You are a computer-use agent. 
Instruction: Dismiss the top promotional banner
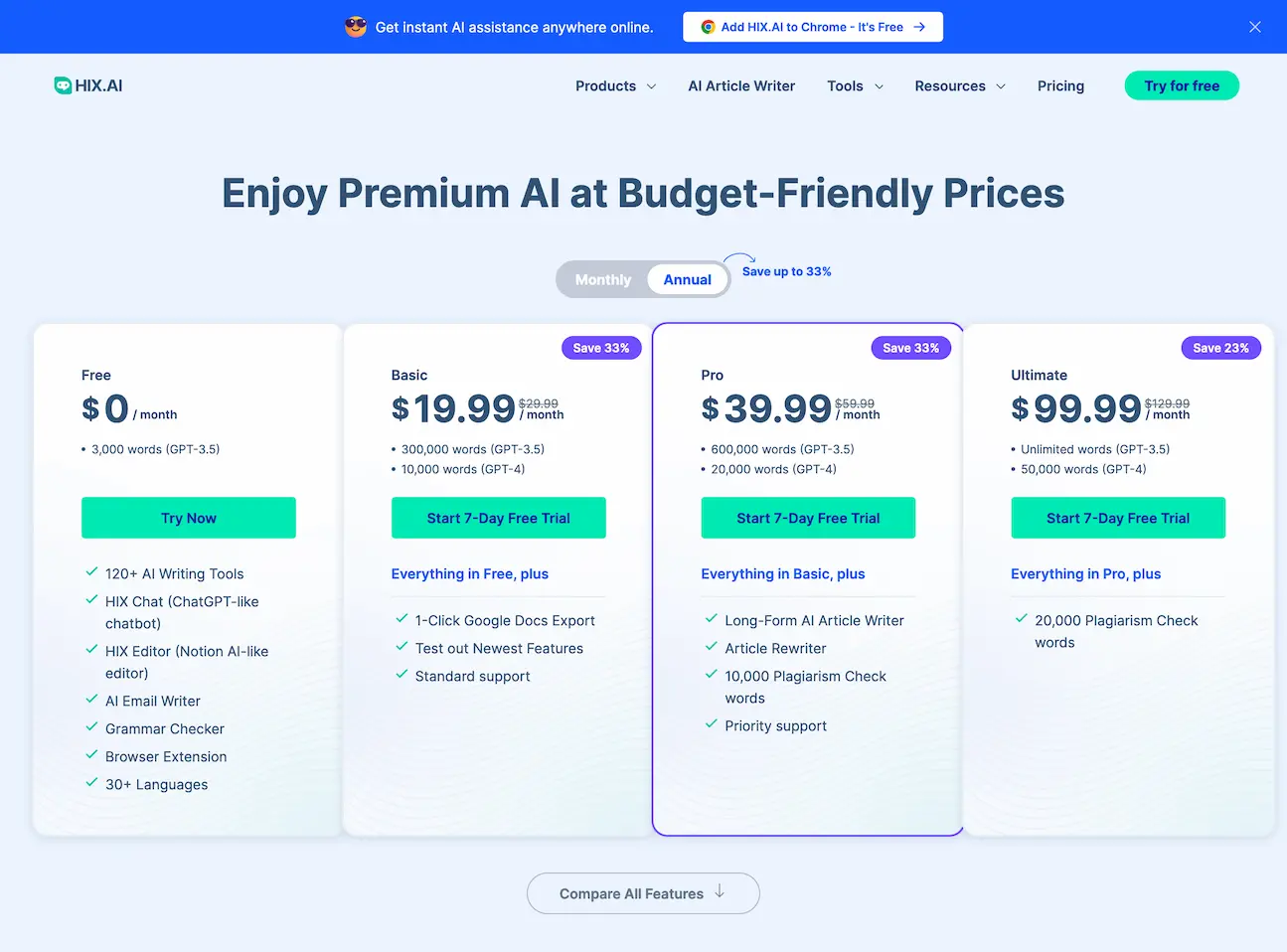coord(1254,27)
